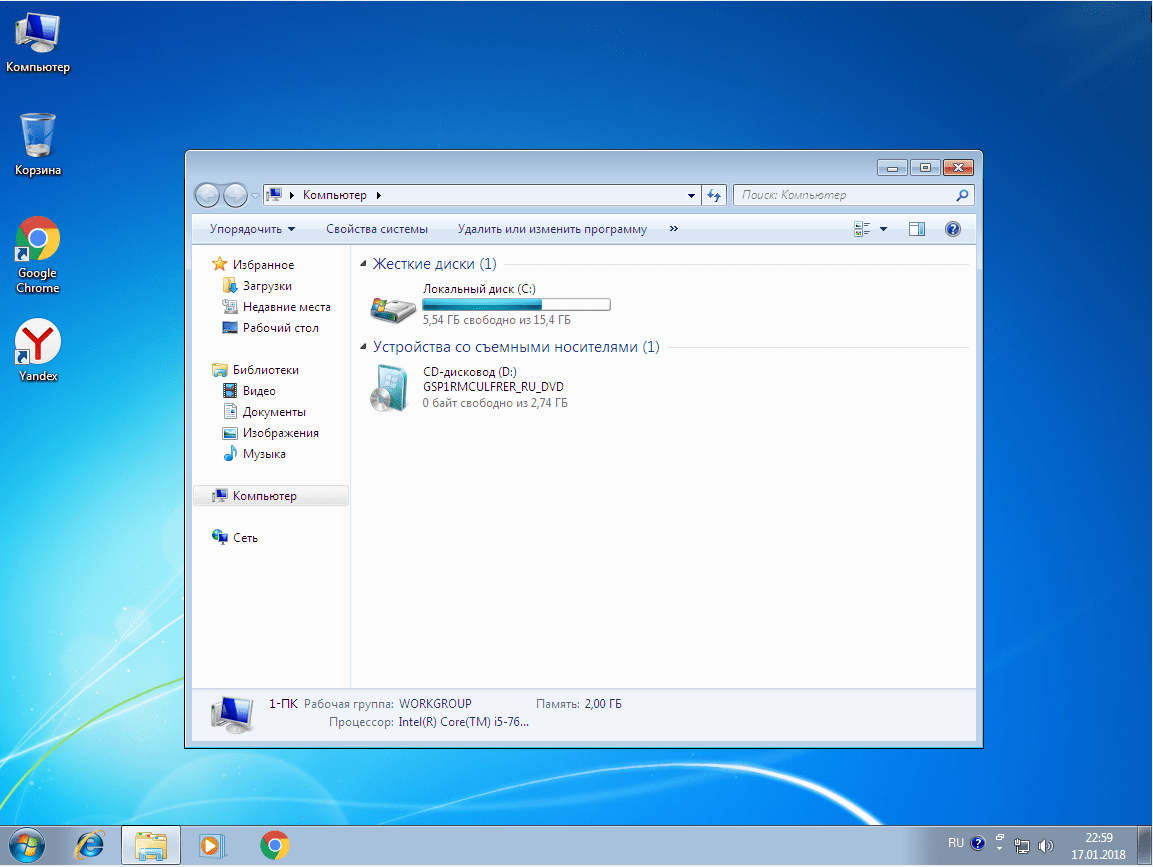Select Избранное in navigation pane
Image resolution: width=1153 pixels, height=867 pixels.
(253, 265)
